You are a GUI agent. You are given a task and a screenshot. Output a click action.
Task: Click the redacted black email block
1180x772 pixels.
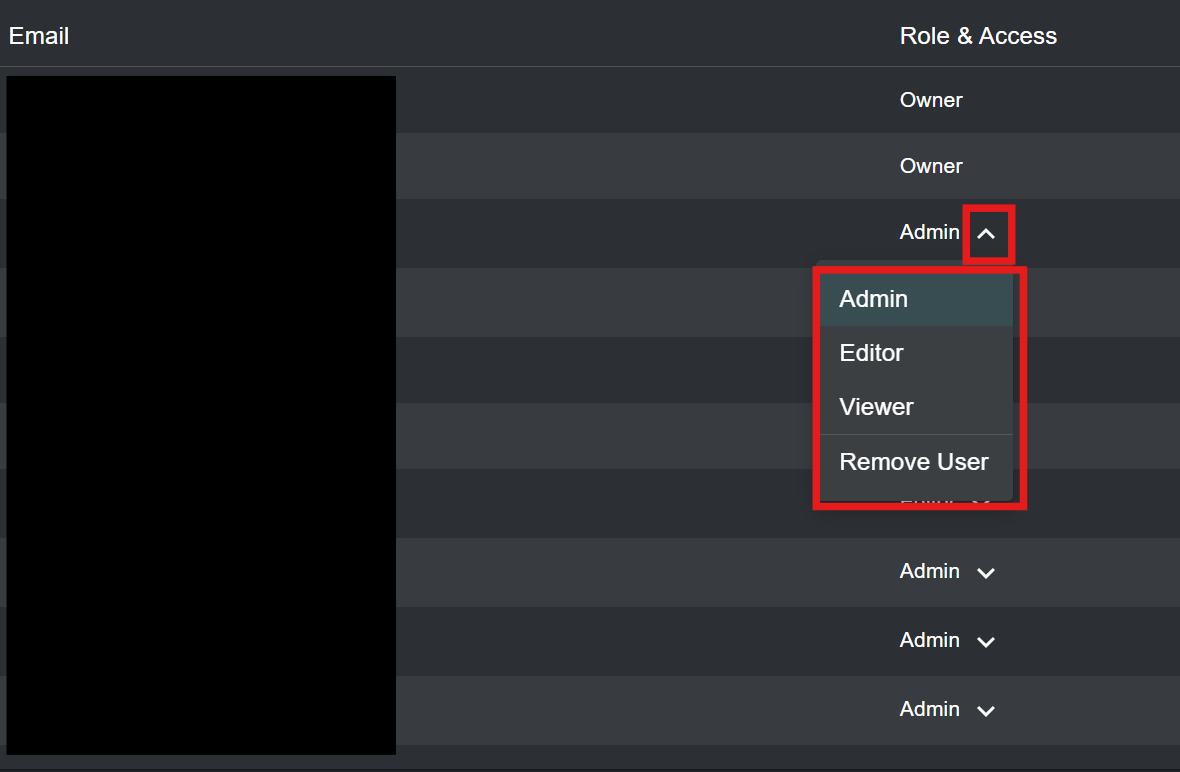point(200,415)
